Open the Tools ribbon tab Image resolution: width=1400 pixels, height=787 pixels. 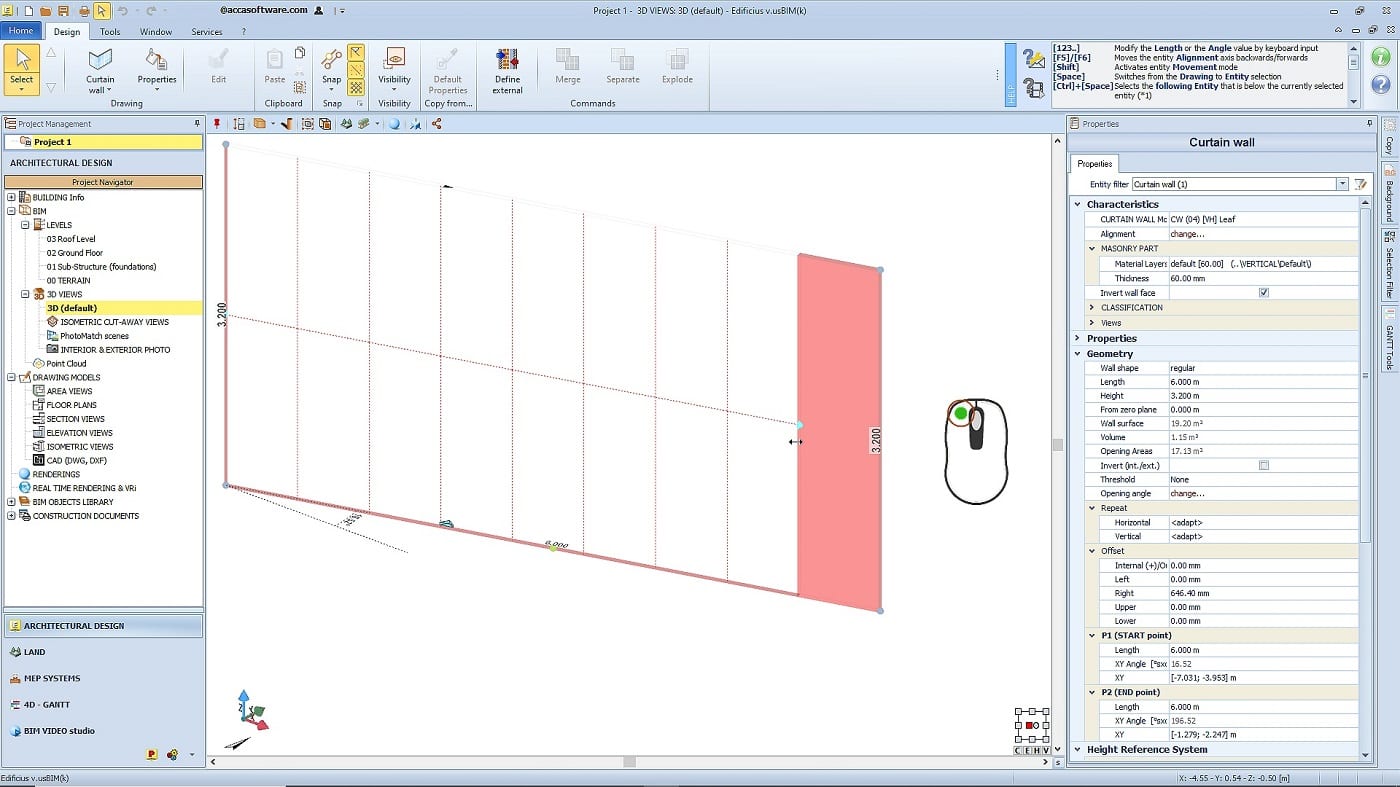point(110,32)
